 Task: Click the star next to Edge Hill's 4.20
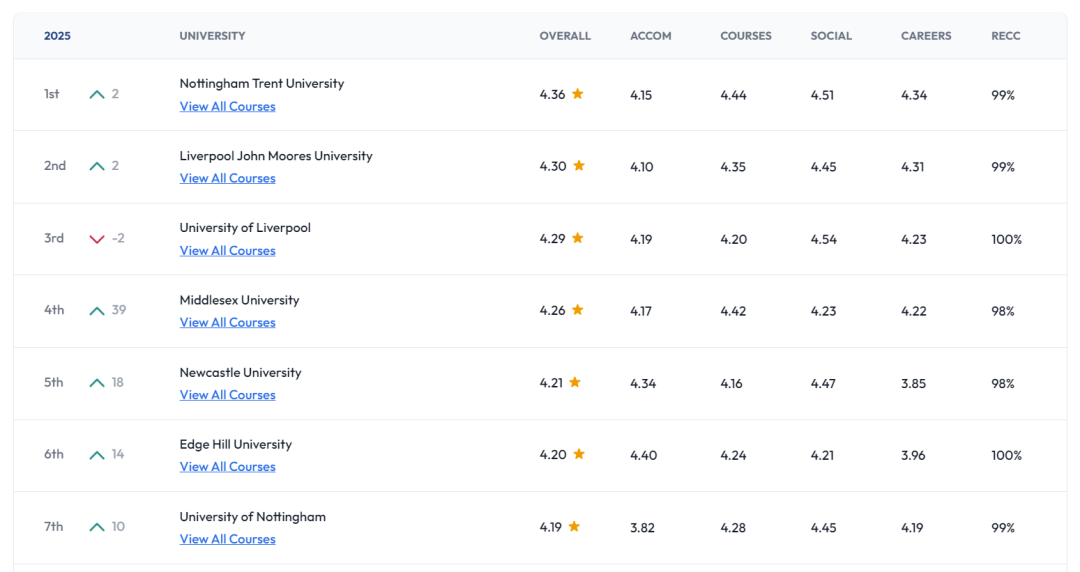coord(579,453)
